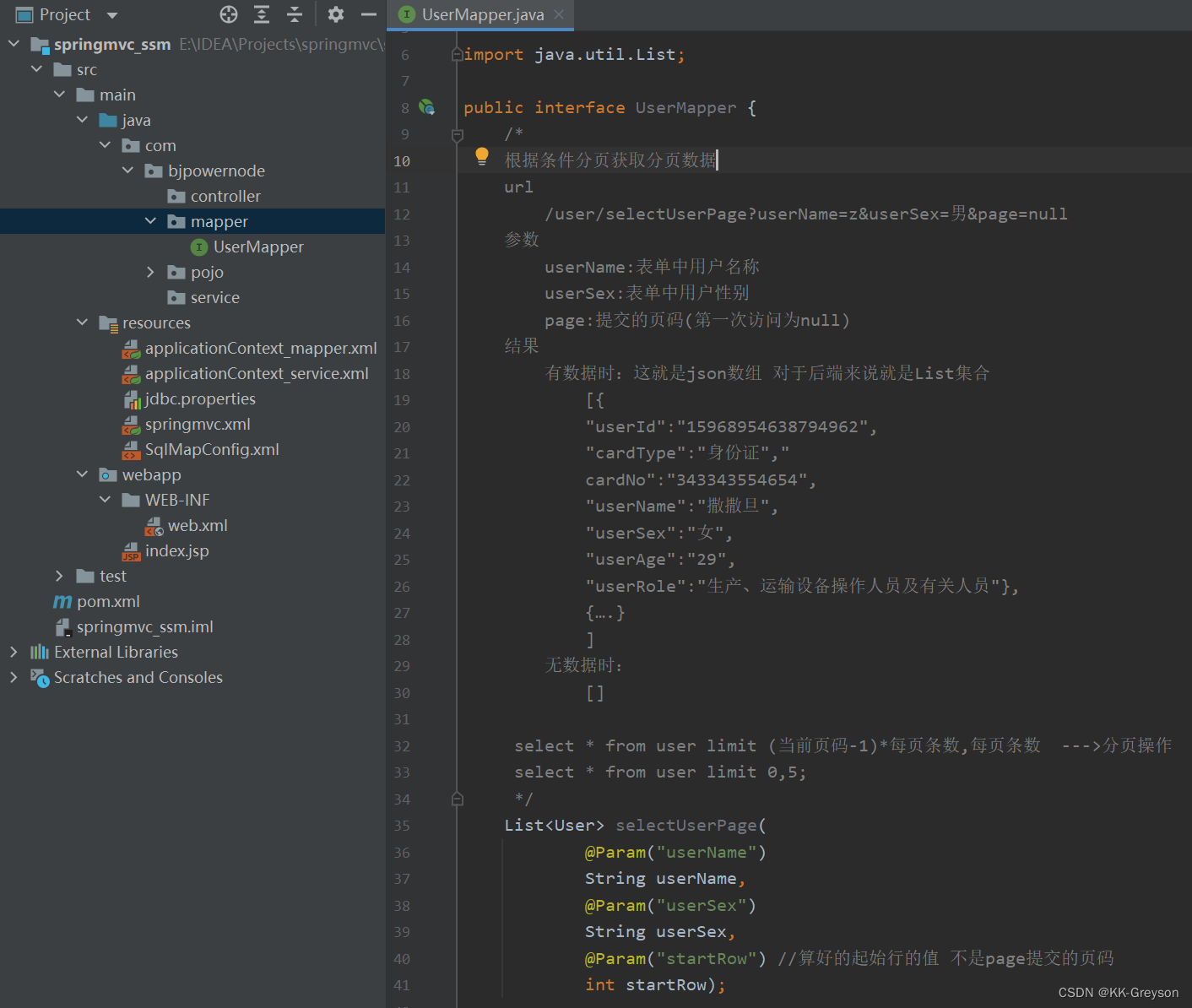Open the Project view dropdown arrow
This screenshot has height=1008, width=1192.
(x=112, y=15)
